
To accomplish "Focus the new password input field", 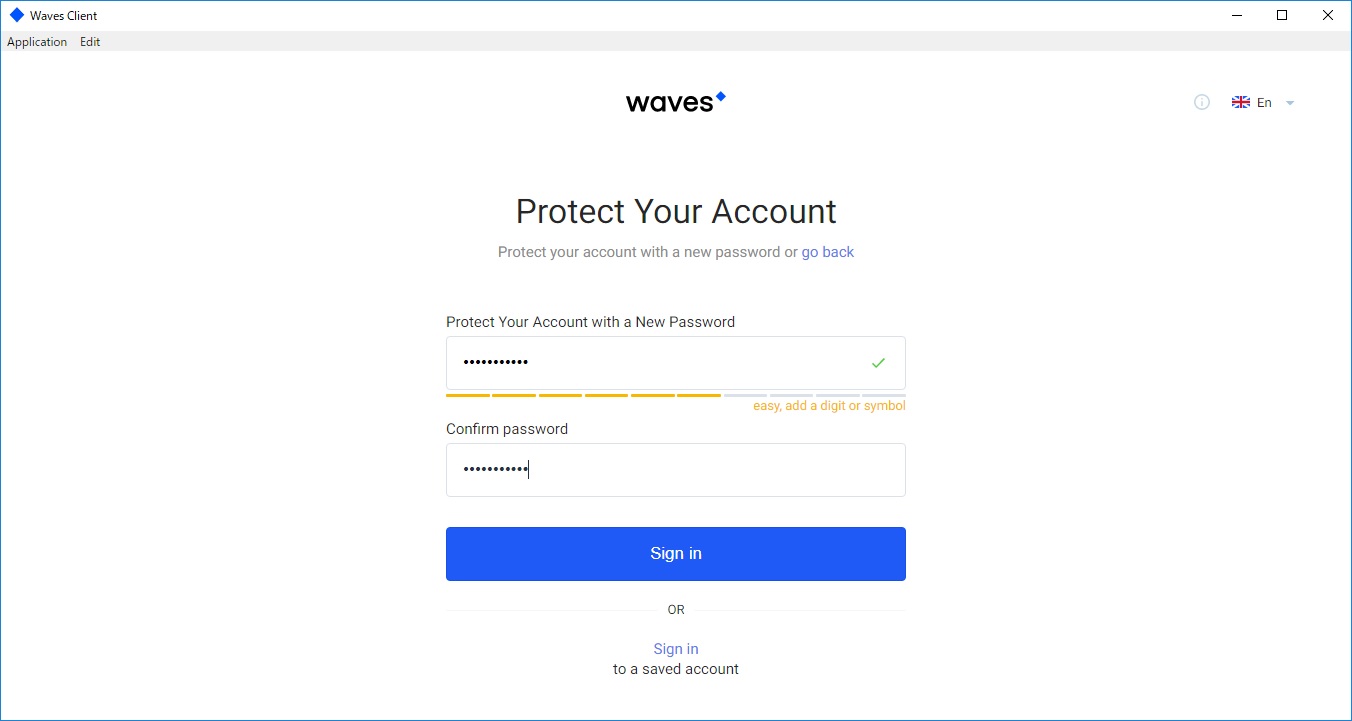I will click(x=650, y=363).
